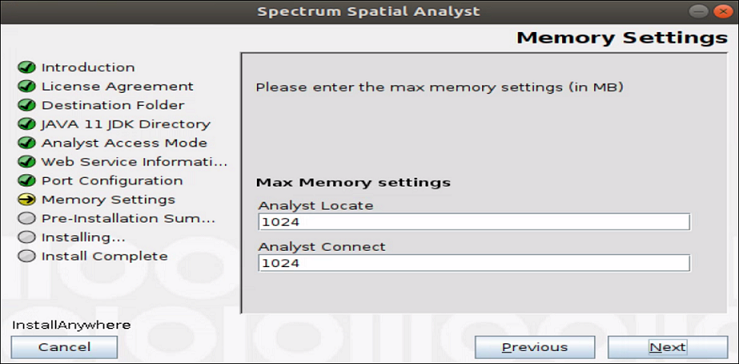Click the check icon next to Port Configuration
Image resolution: width=739 pixels, height=364 pixels.
pos(27,181)
